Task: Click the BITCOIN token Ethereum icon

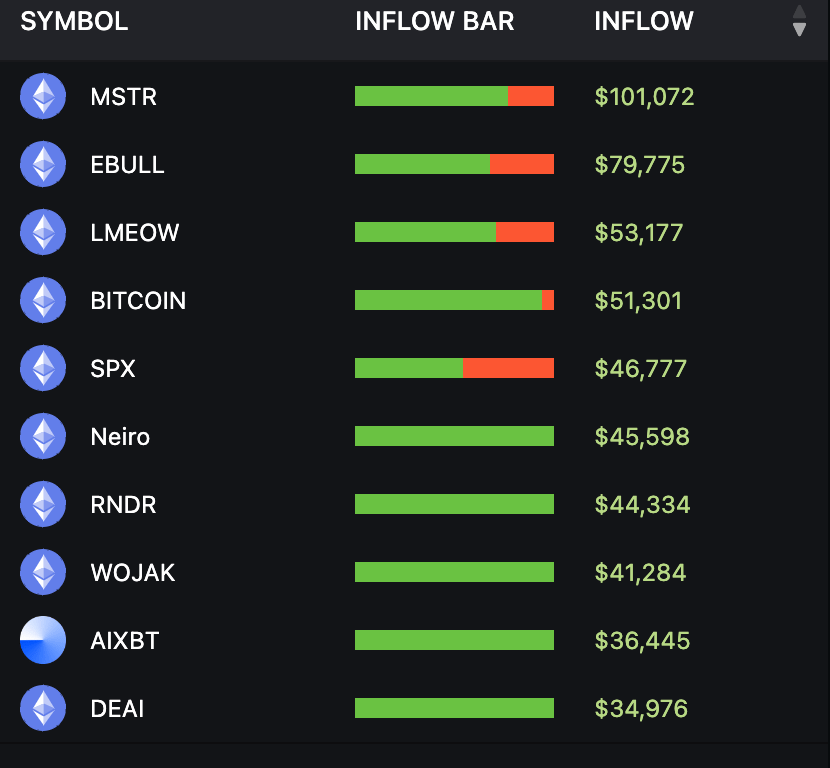Action: tap(43, 300)
